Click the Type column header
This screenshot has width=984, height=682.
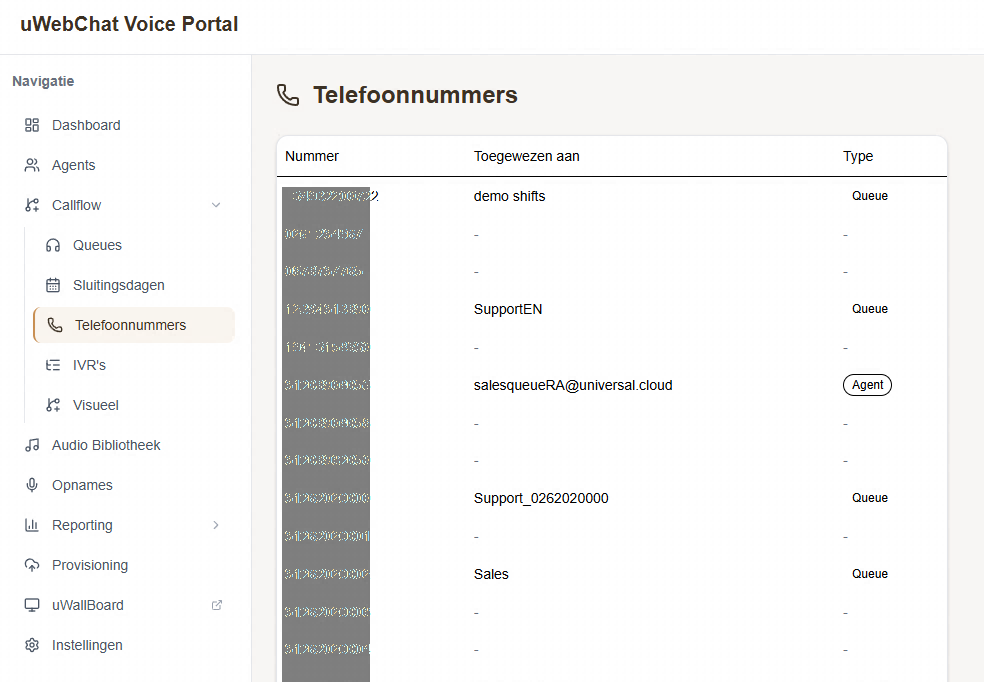point(858,156)
